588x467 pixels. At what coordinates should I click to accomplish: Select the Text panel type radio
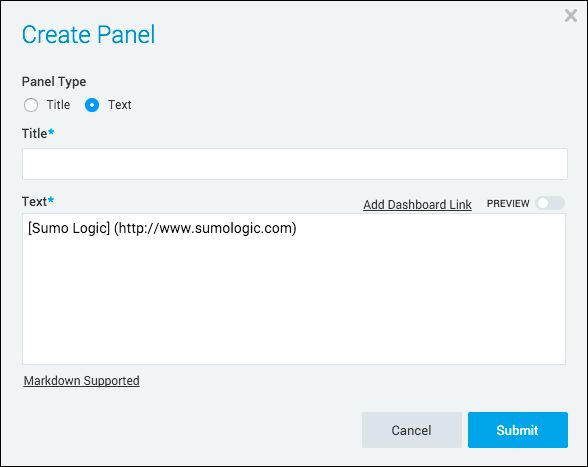92,105
